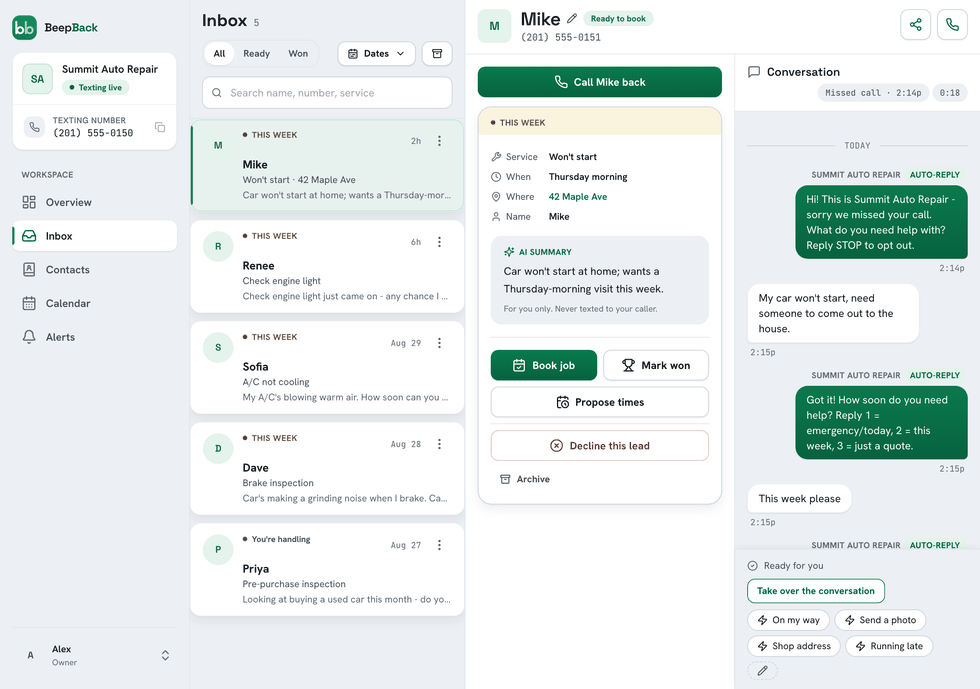Click the SA avatar for Summit Auto Repair
This screenshot has height=689, width=980.
pos(38,79)
